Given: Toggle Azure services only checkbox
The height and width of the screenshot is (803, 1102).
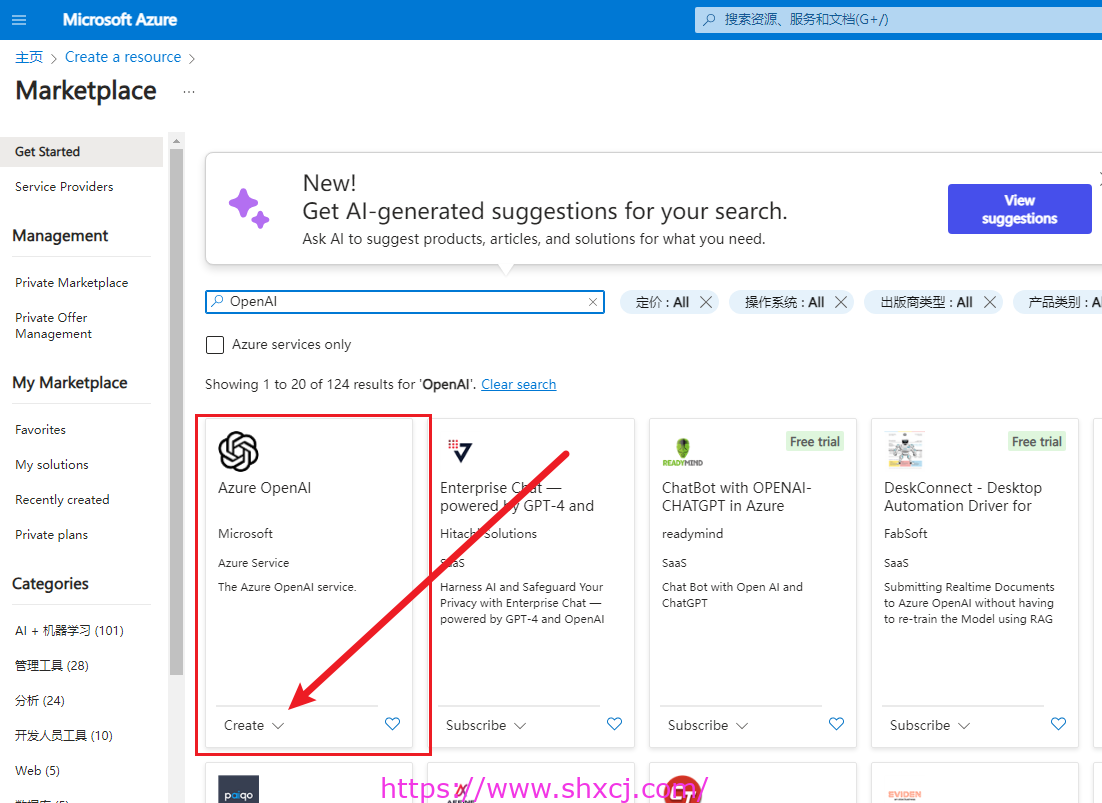Looking at the screenshot, I should click(215, 344).
